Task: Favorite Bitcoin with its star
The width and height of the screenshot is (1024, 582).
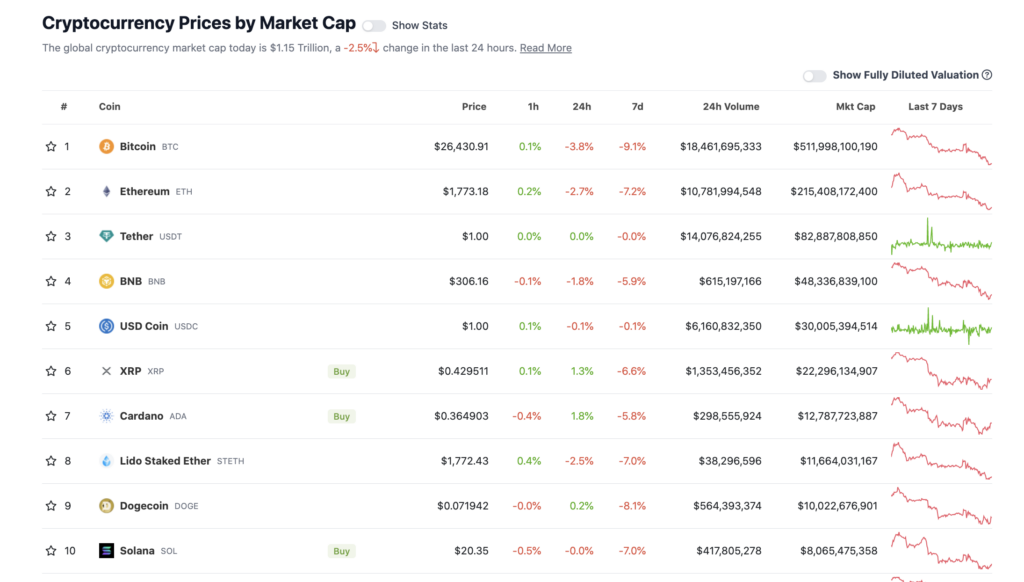Action: pyautogui.click(x=51, y=147)
